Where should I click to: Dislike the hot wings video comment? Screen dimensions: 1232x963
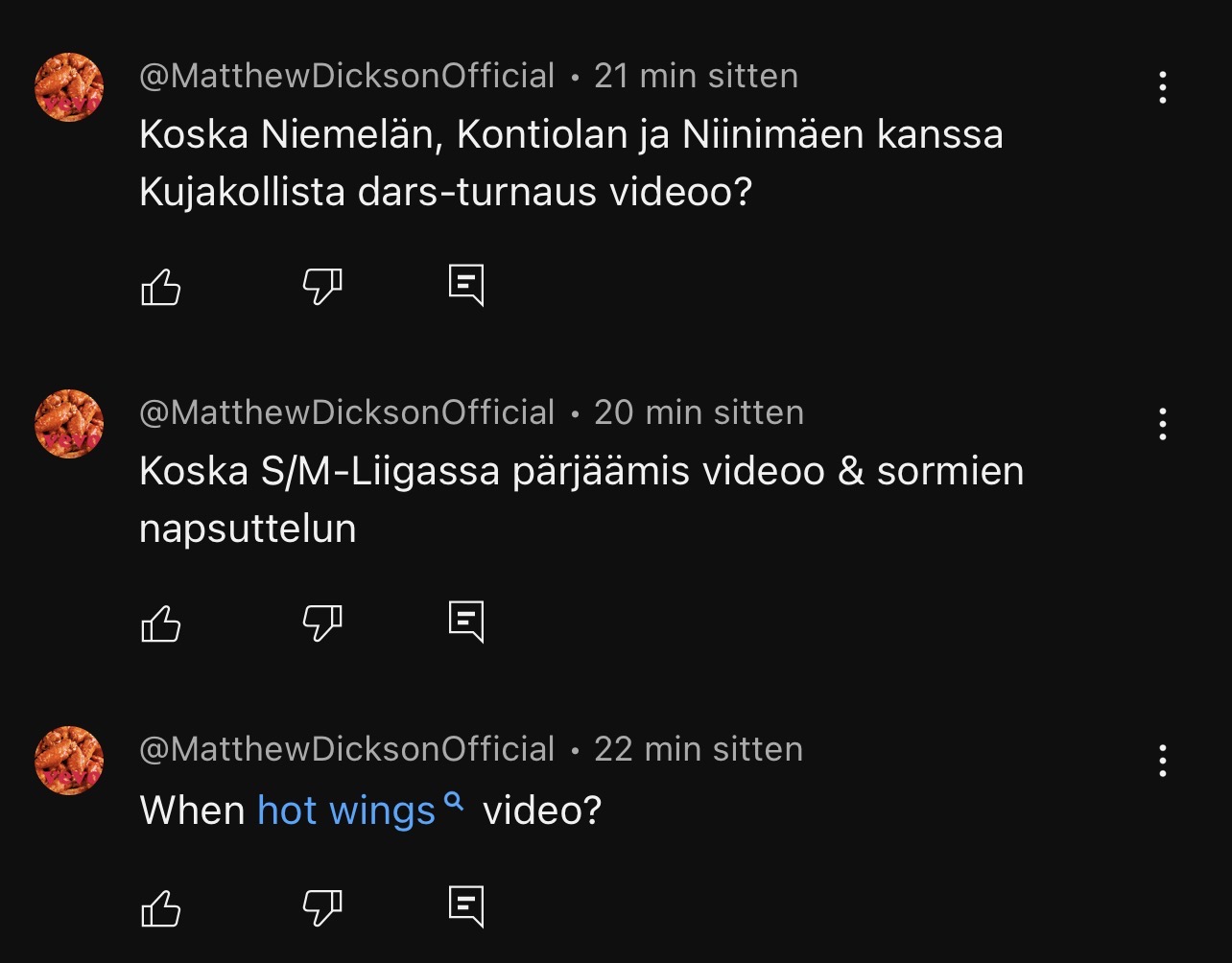[322, 907]
